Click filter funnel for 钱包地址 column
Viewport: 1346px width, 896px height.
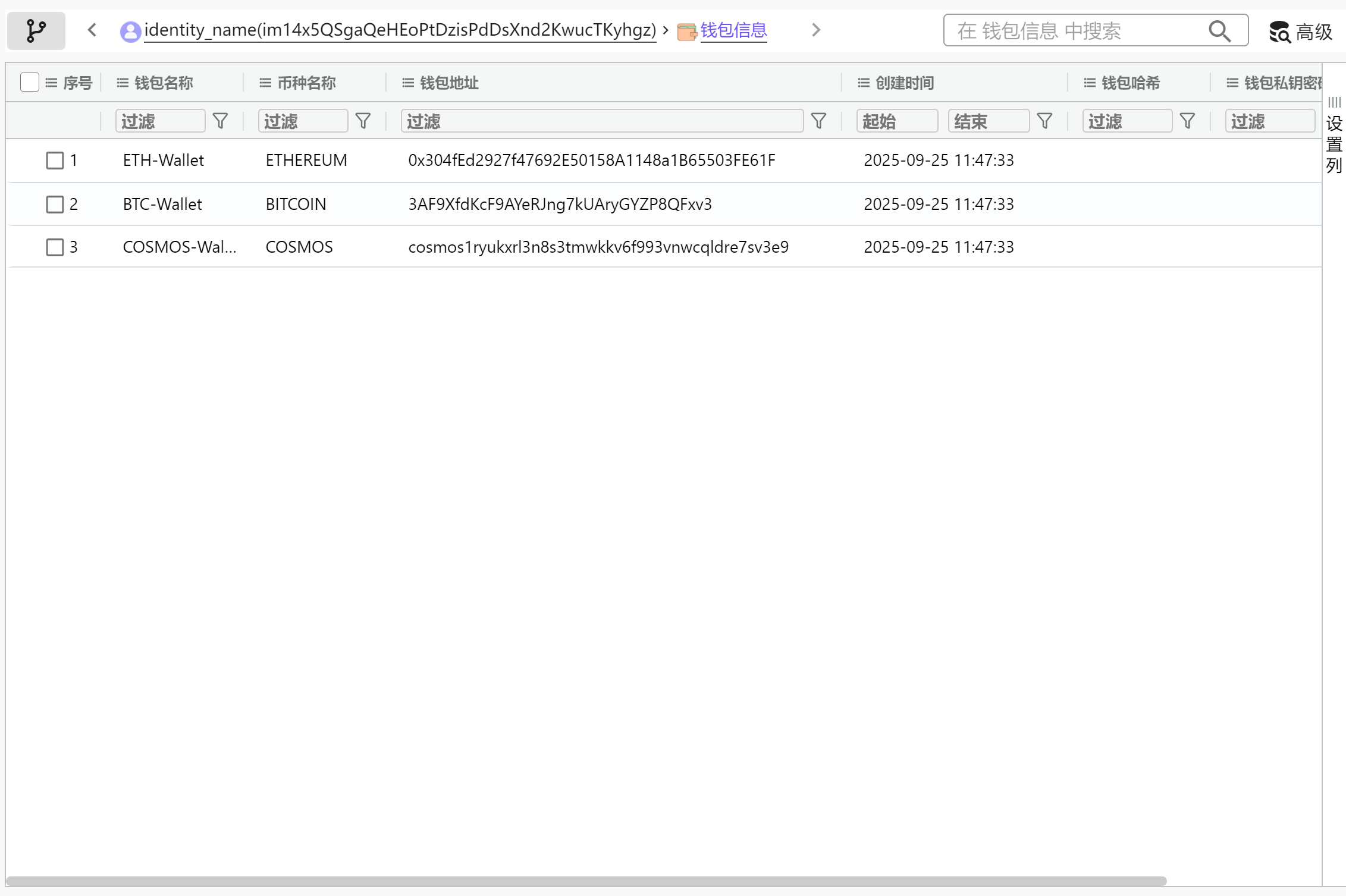coord(818,121)
